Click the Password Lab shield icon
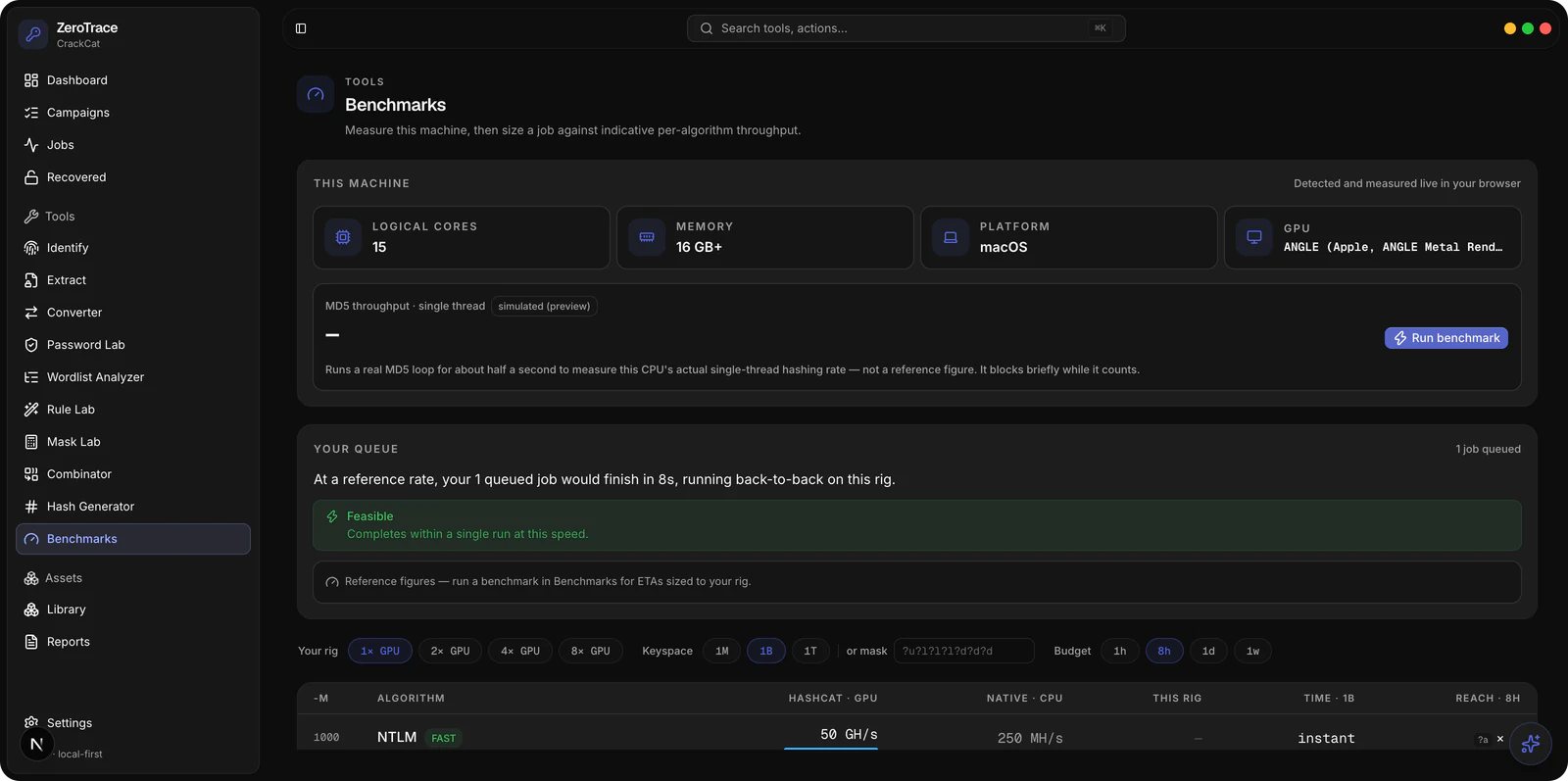This screenshot has width=1568, height=781. [x=31, y=345]
